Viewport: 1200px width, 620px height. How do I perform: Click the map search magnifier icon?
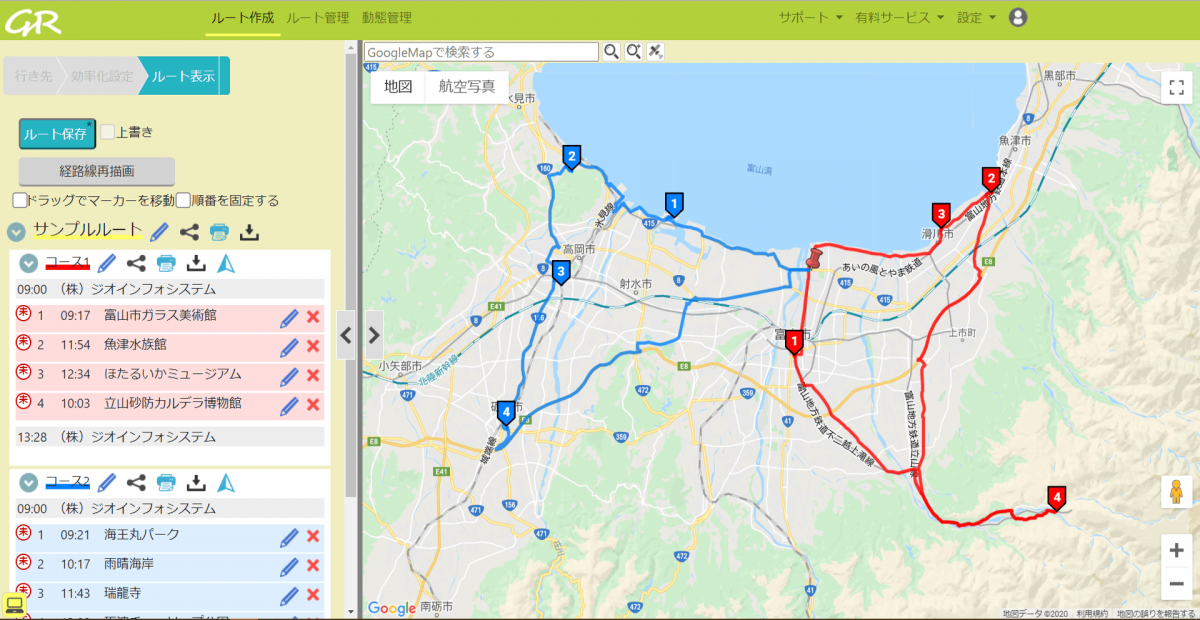[x=611, y=52]
